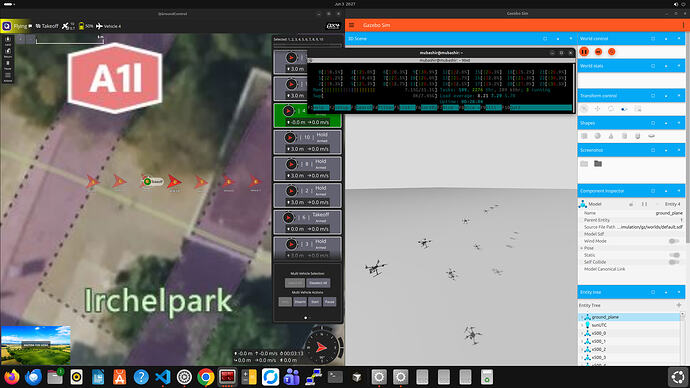The height and width of the screenshot is (388, 690).
Task: Insert a Cone shape
Action: (611, 136)
